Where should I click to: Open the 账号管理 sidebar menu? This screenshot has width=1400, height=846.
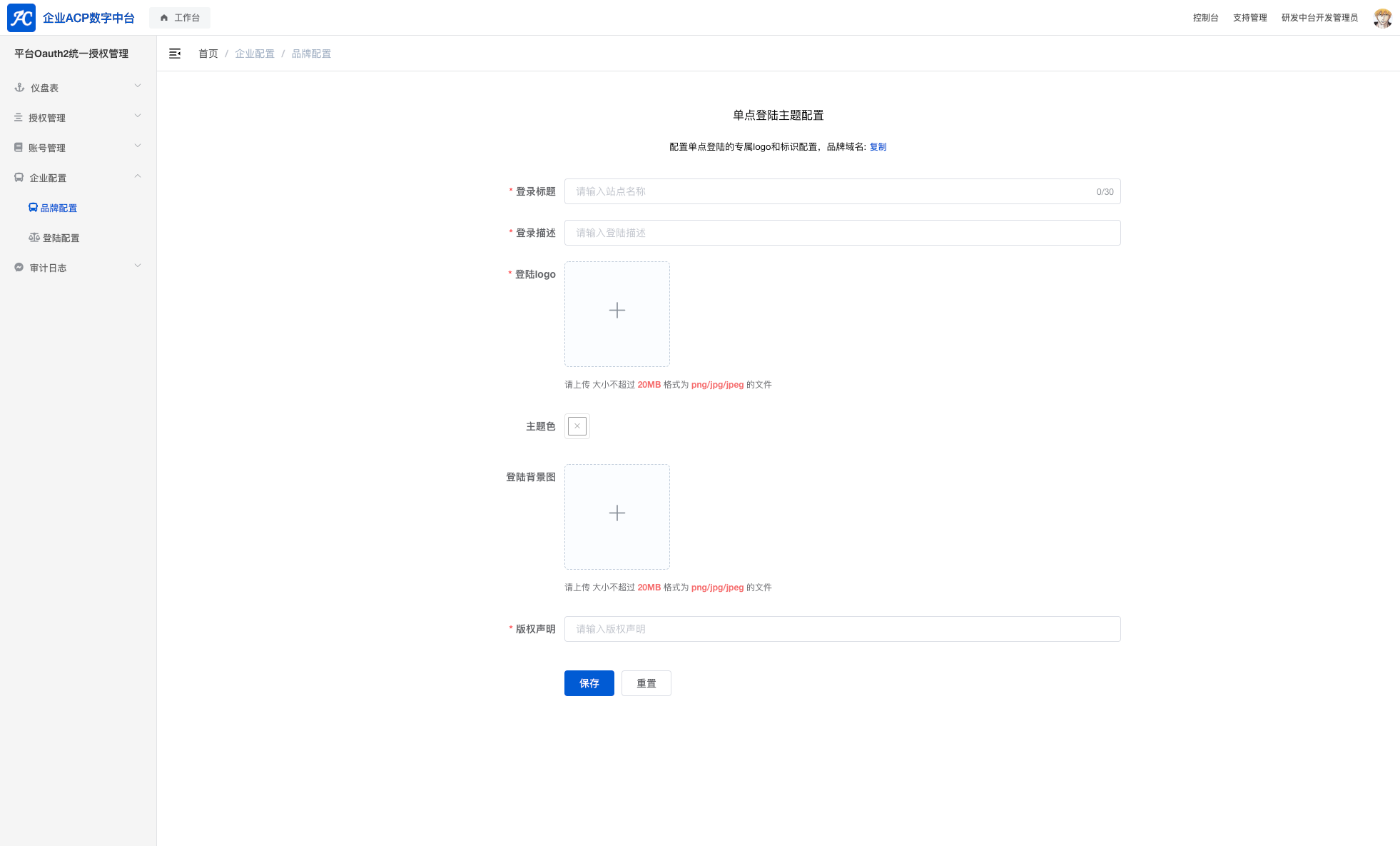(47, 148)
